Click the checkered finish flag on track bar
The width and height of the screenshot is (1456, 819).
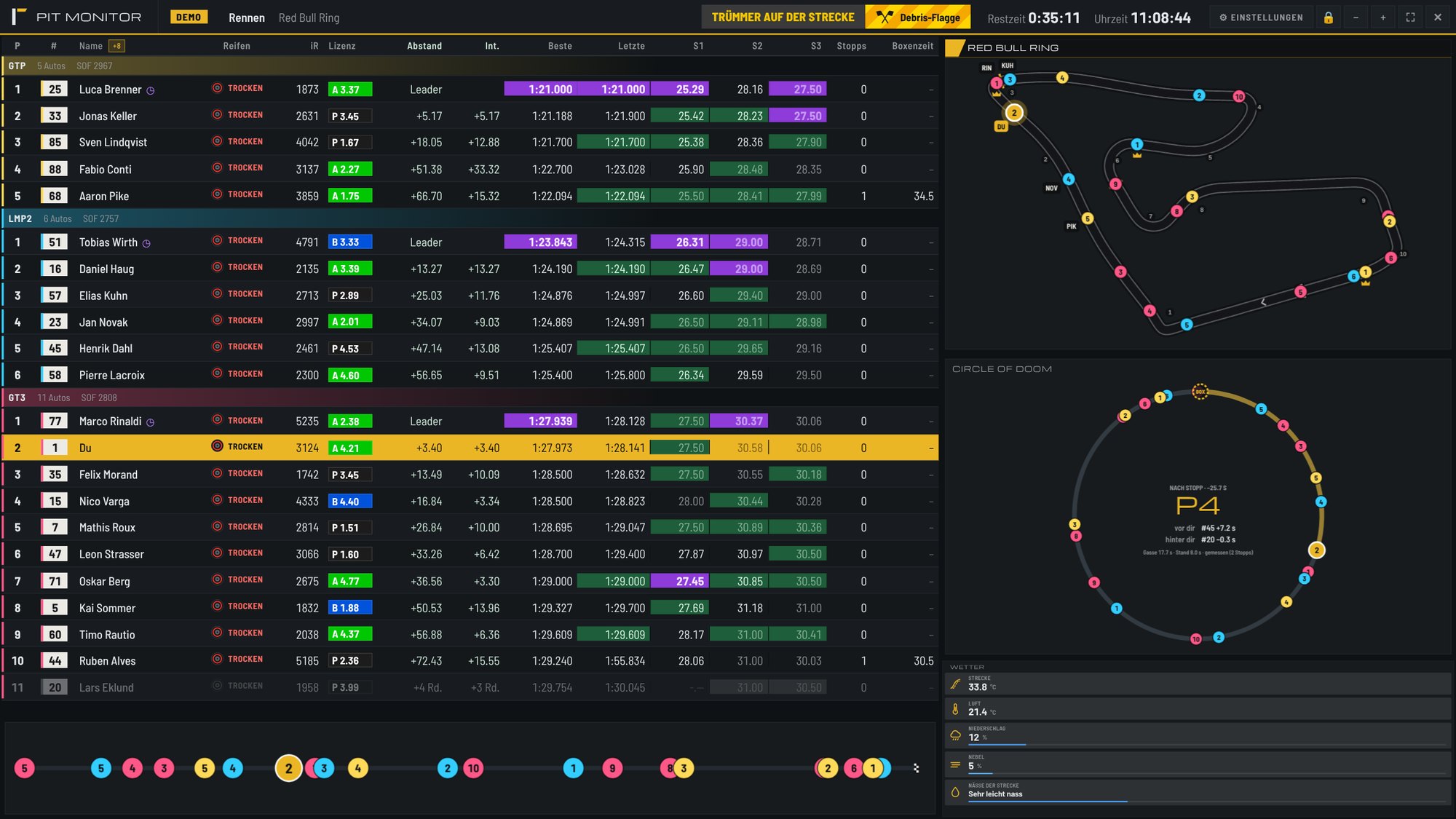coord(916,768)
